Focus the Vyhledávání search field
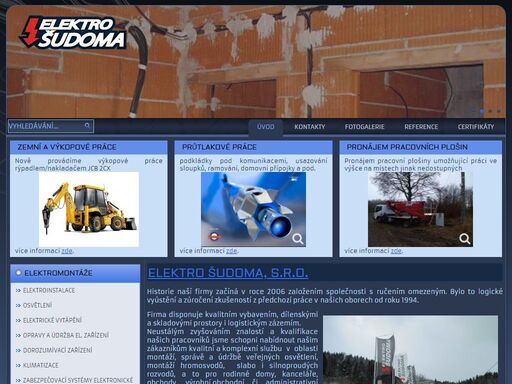The height and width of the screenshot is (384, 512). point(51,126)
